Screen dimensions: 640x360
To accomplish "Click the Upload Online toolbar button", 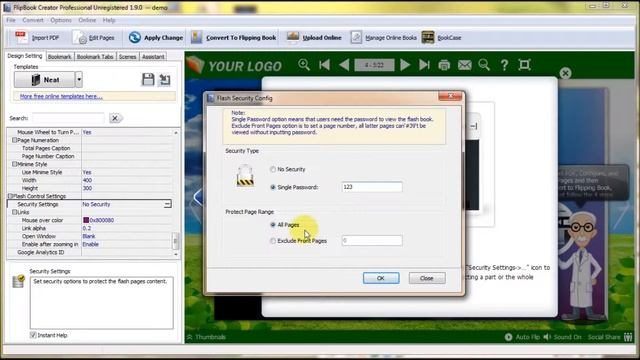I will (314, 38).
